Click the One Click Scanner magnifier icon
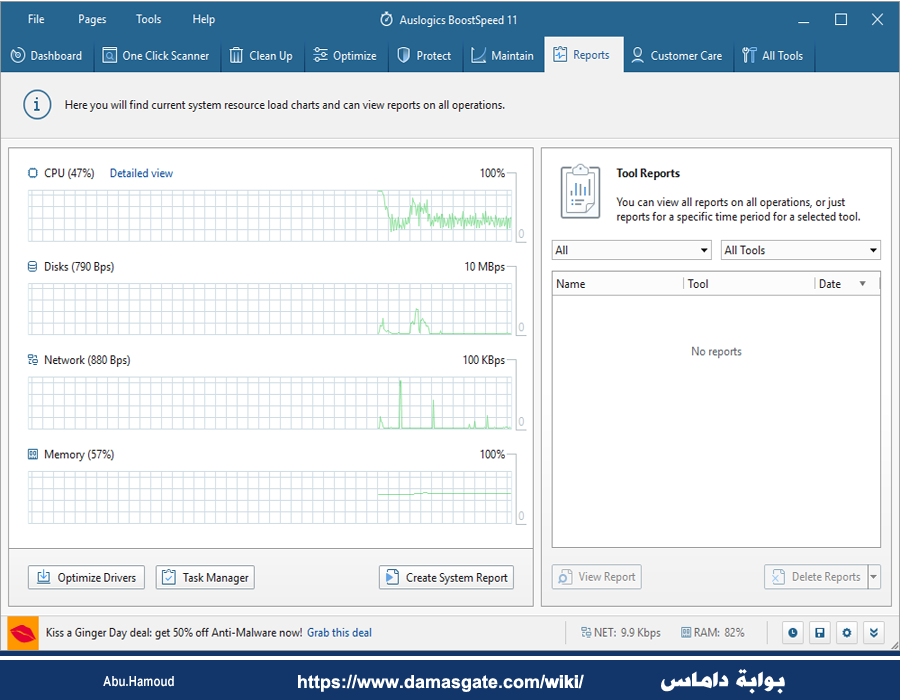 pos(109,55)
